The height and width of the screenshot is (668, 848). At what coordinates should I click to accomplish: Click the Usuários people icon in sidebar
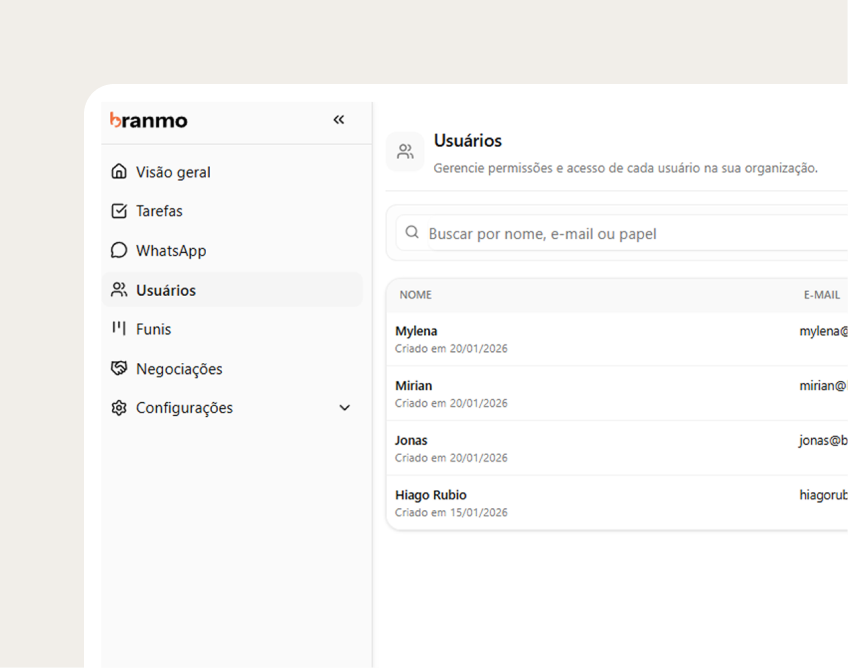point(119,290)
